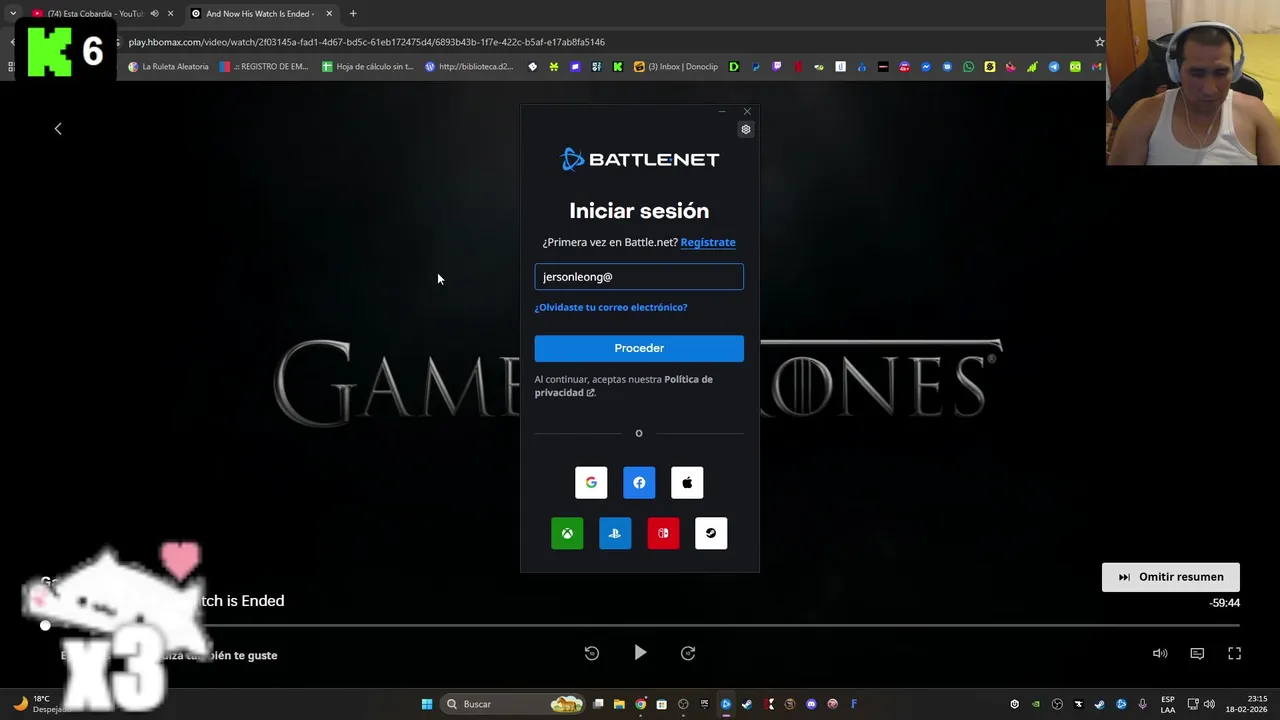Image resolution: width=1280 pixels, height=720 pixels.
Task: Switch to the Esta Cobardía YouTube tab
Action: pos(95,14)
